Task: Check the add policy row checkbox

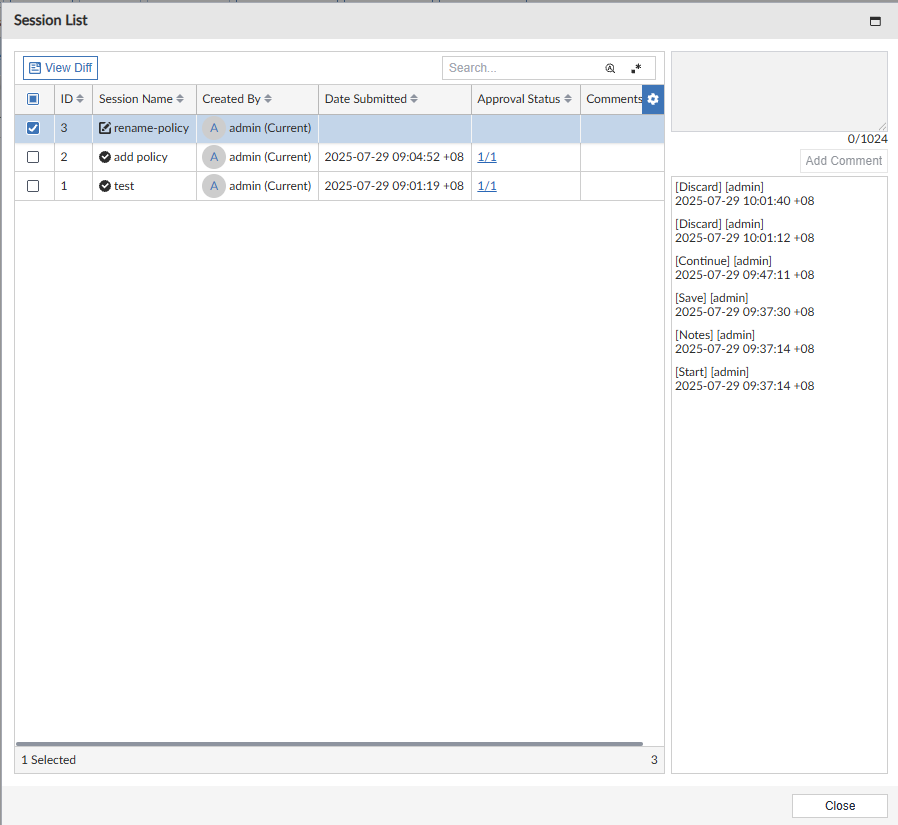Action: tap(33, 157)
